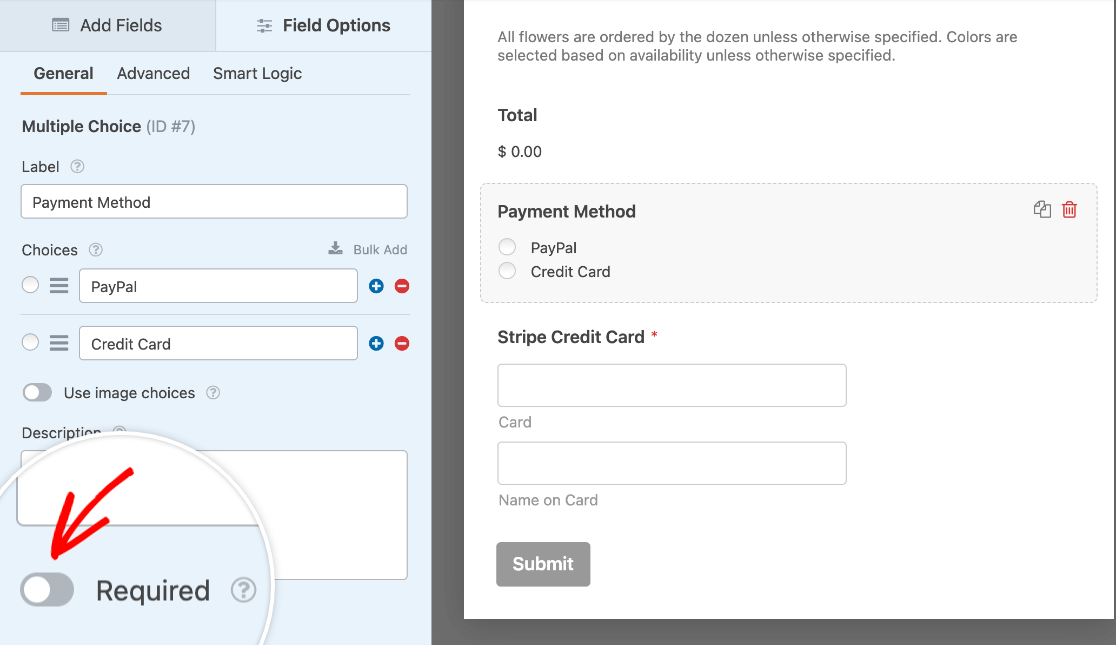
Task: Edit the PayPal choice text field
Action: [219, 285]
